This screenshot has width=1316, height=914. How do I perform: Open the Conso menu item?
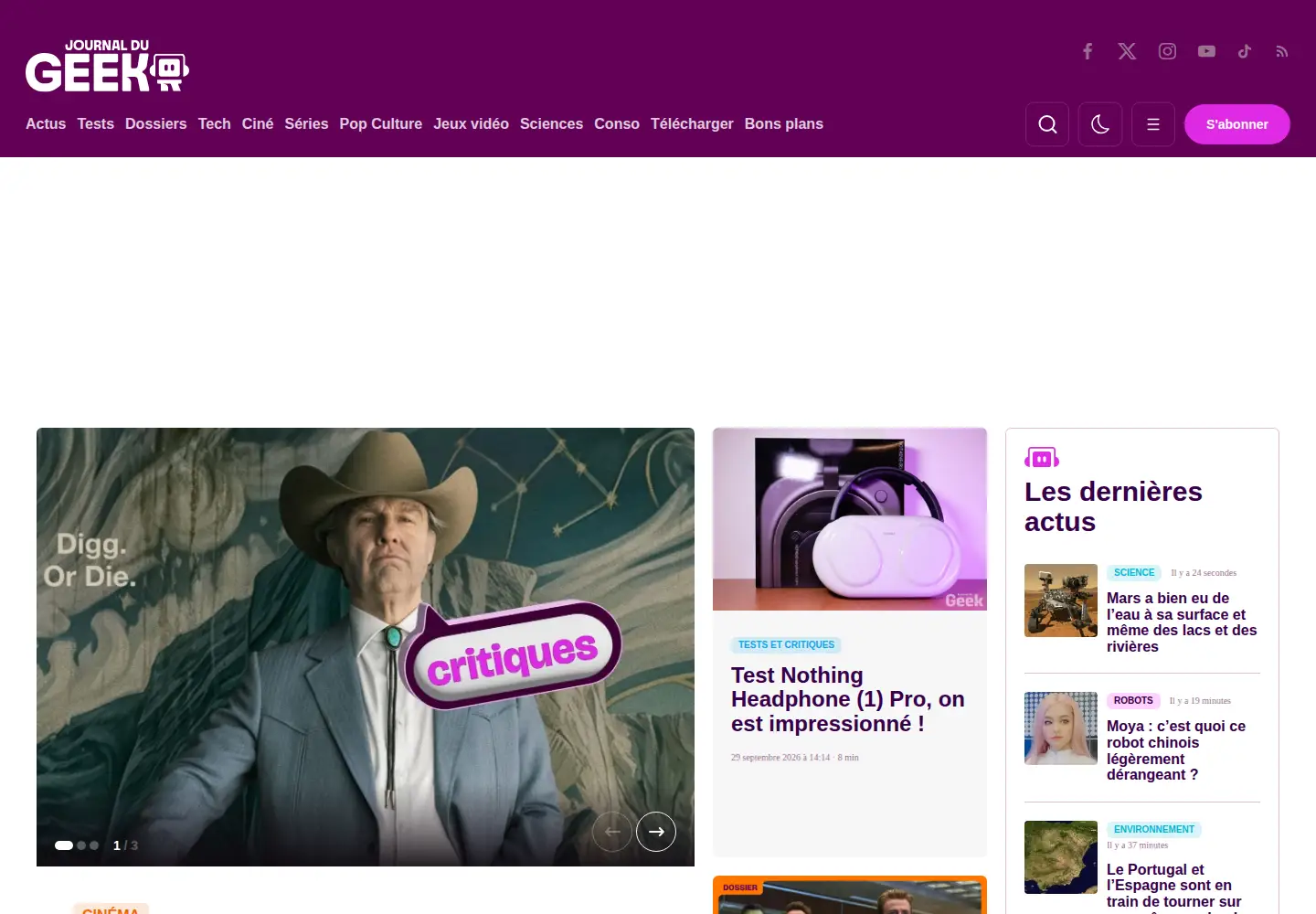tap(617, 123)
